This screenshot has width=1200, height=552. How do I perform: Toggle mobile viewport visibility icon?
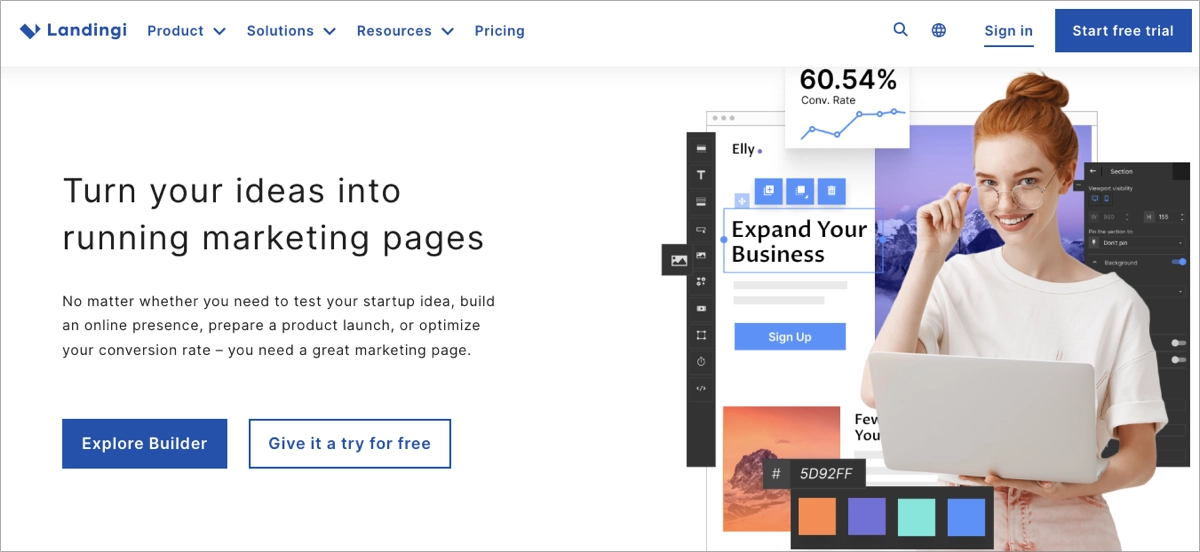point(1105,199)
